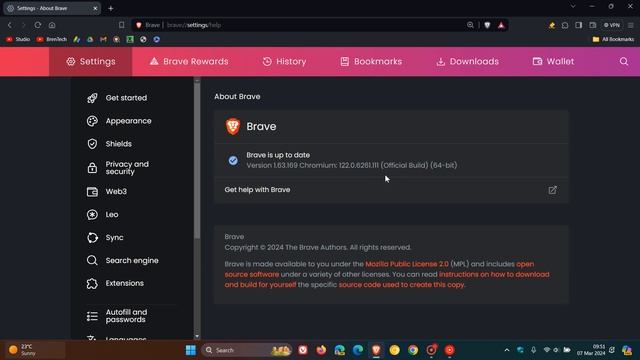Open Vivaldi from the taskbar
640x360 pixels.
coord(303,350)
